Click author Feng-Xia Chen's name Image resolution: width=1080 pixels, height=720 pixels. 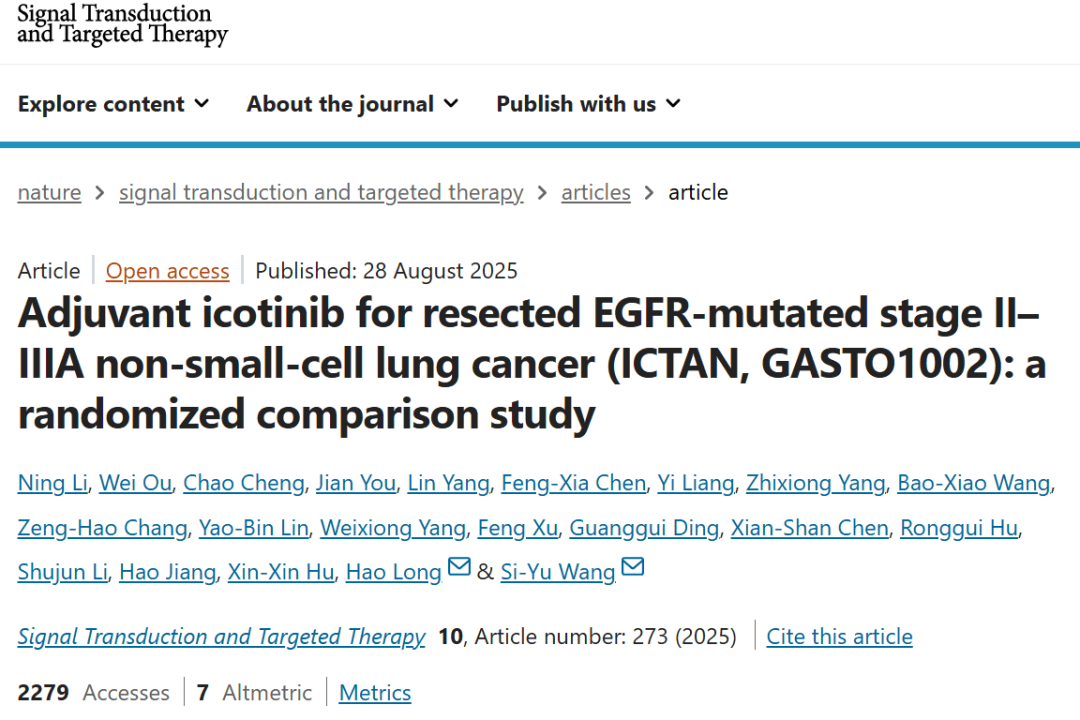point(573,484)
